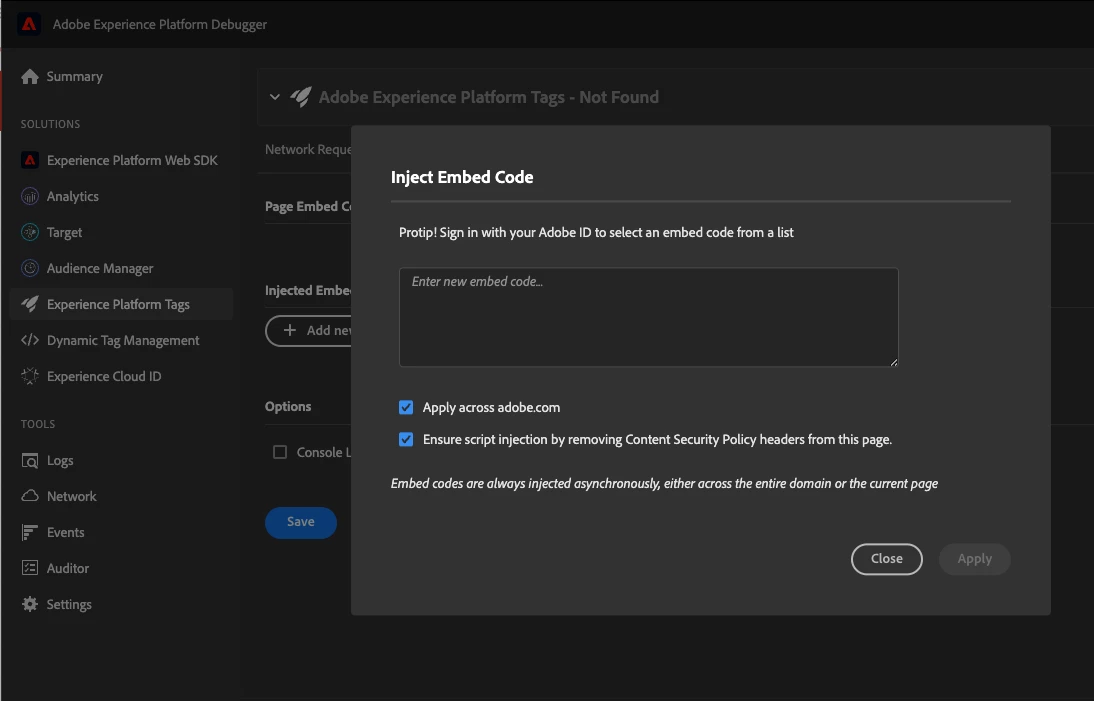The image size is (1094, 701).
Task: Click the plus icon on Add new button
Action: pos(290,331)
